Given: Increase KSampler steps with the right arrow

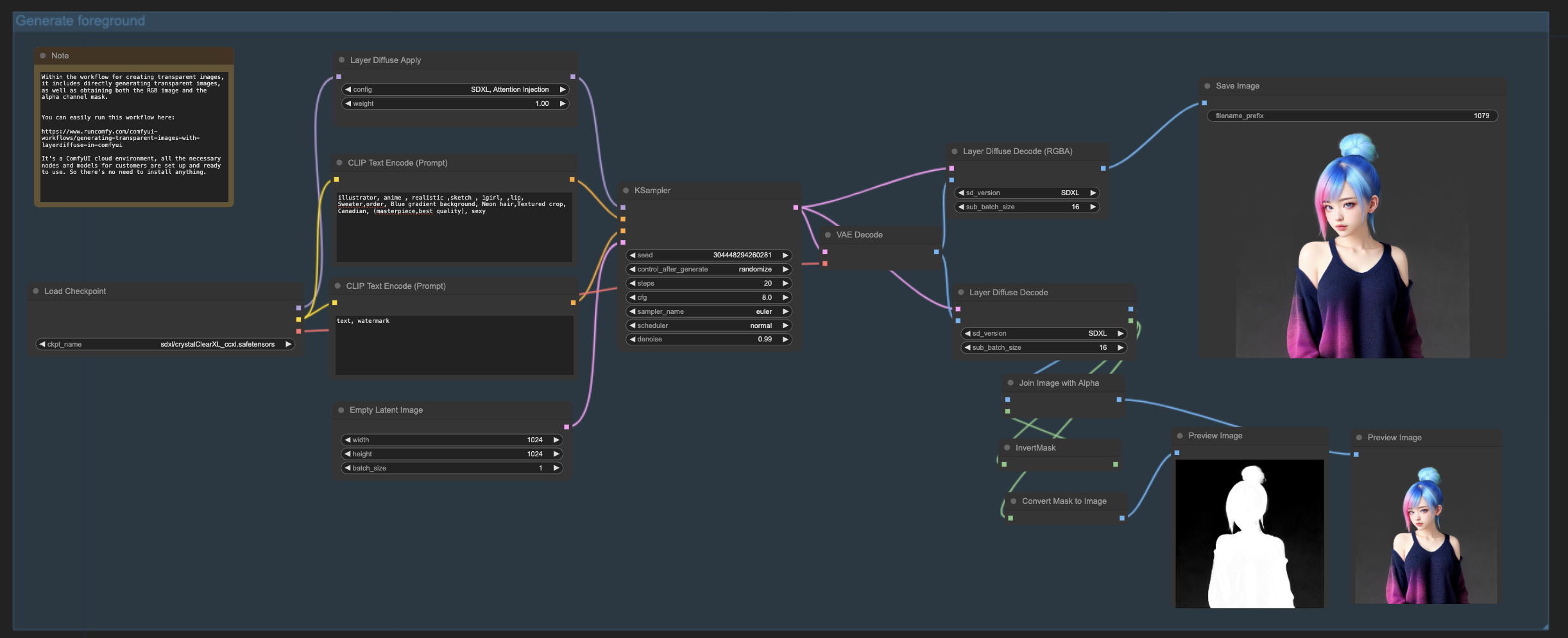Looking at the screenshot, I should click(785, 284).
